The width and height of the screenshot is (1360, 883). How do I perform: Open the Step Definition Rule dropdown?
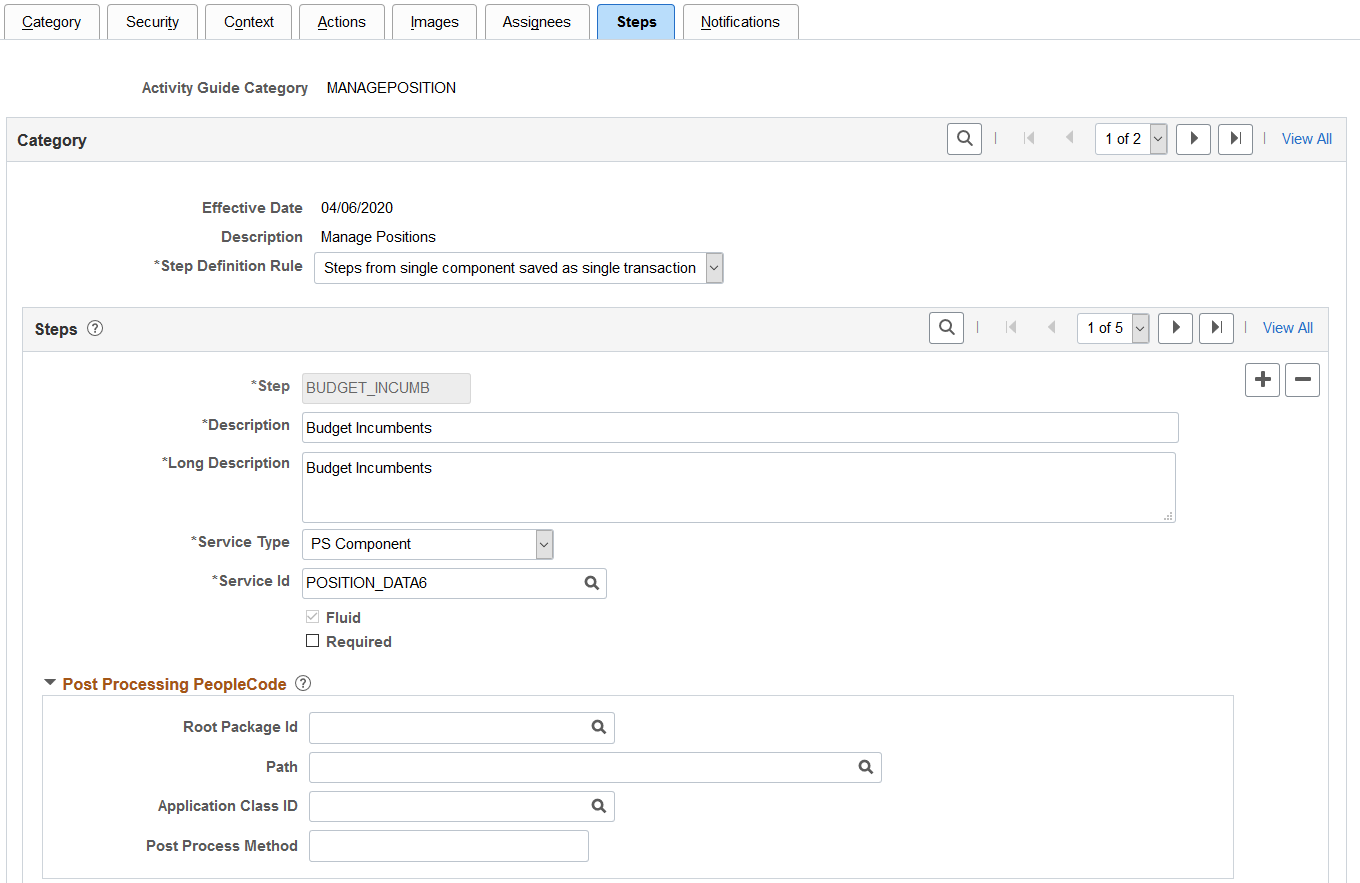point(518,268)
